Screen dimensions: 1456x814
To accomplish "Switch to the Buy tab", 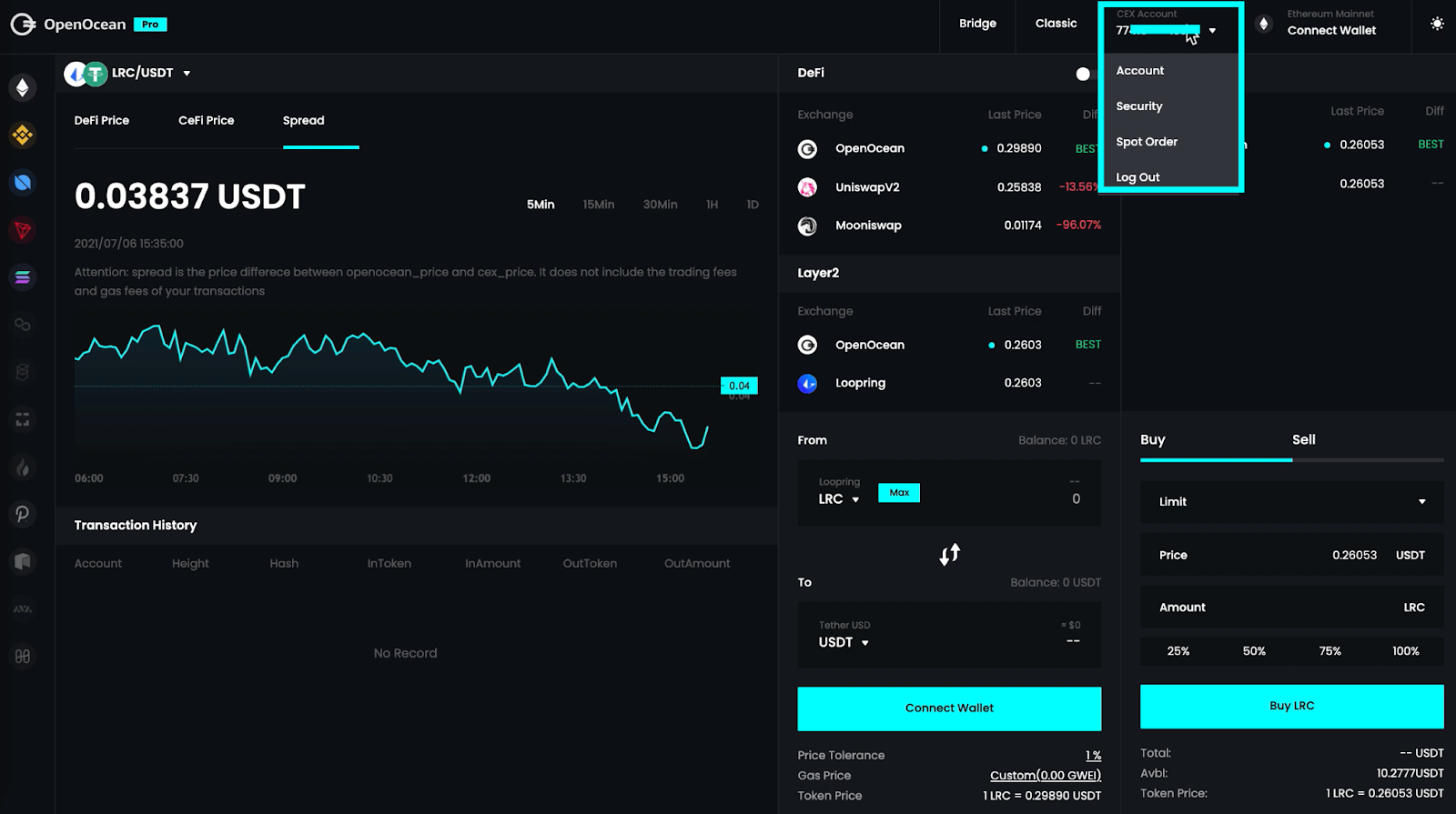I will tap(1153, 440).
